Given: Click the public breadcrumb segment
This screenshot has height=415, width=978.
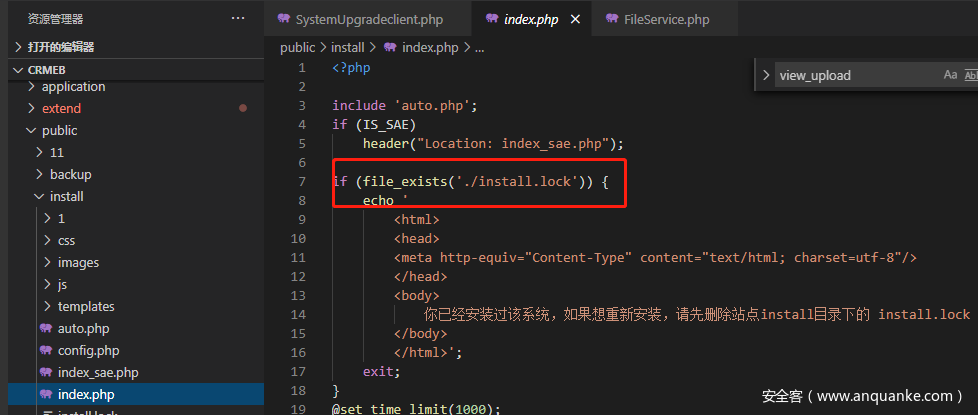Looking at the screenshot, I should (x=297, y=47).
